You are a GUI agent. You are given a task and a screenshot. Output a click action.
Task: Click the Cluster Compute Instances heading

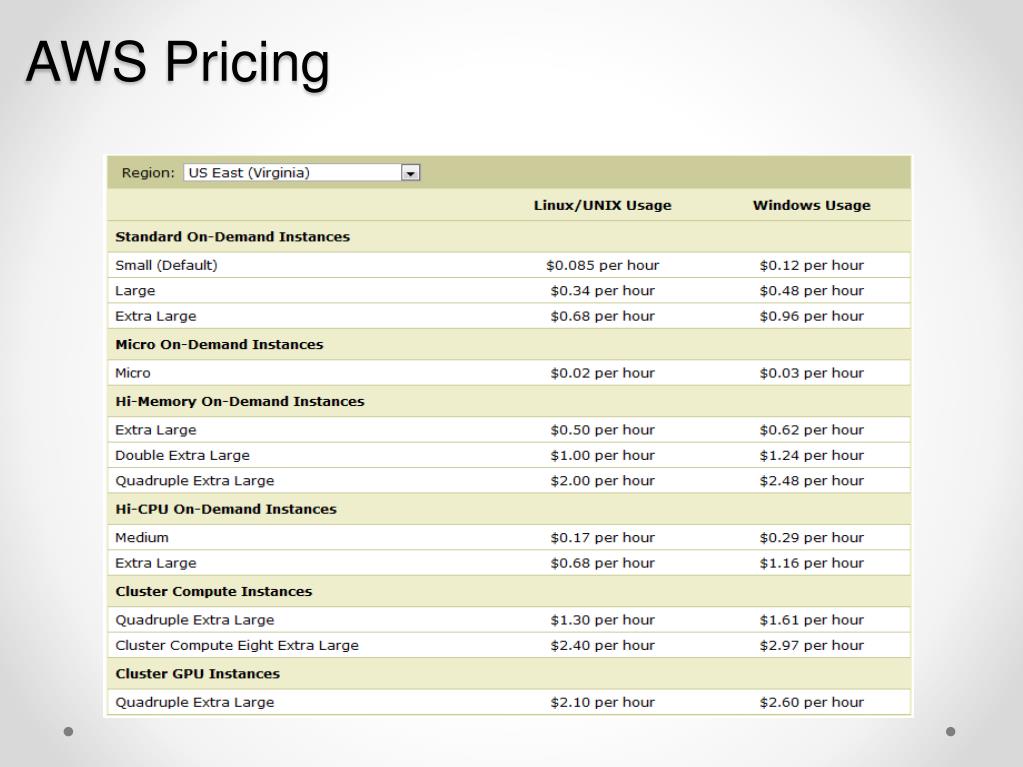213,592
